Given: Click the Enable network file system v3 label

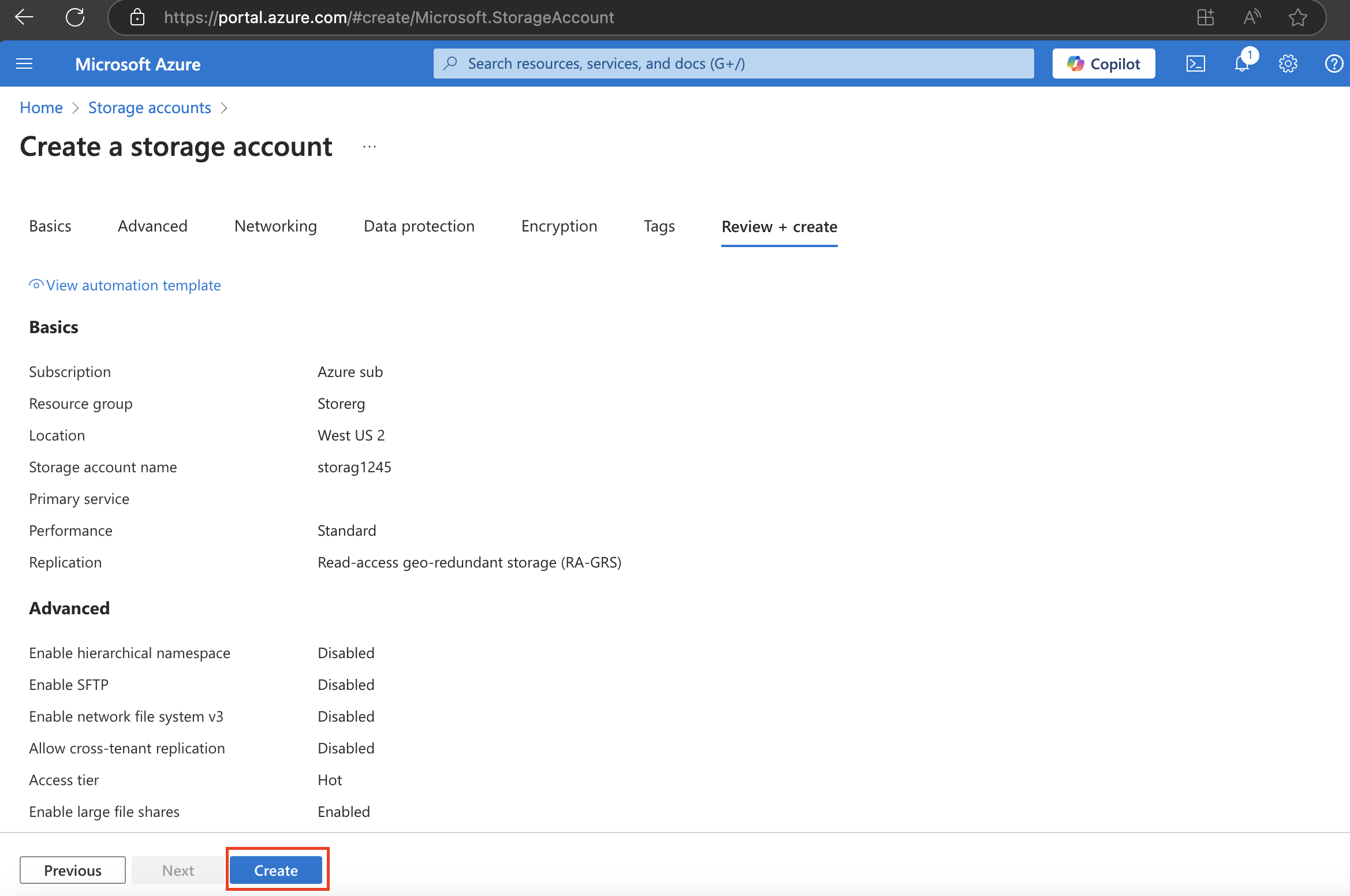Looking at the screenshot, I should point(126,716).
